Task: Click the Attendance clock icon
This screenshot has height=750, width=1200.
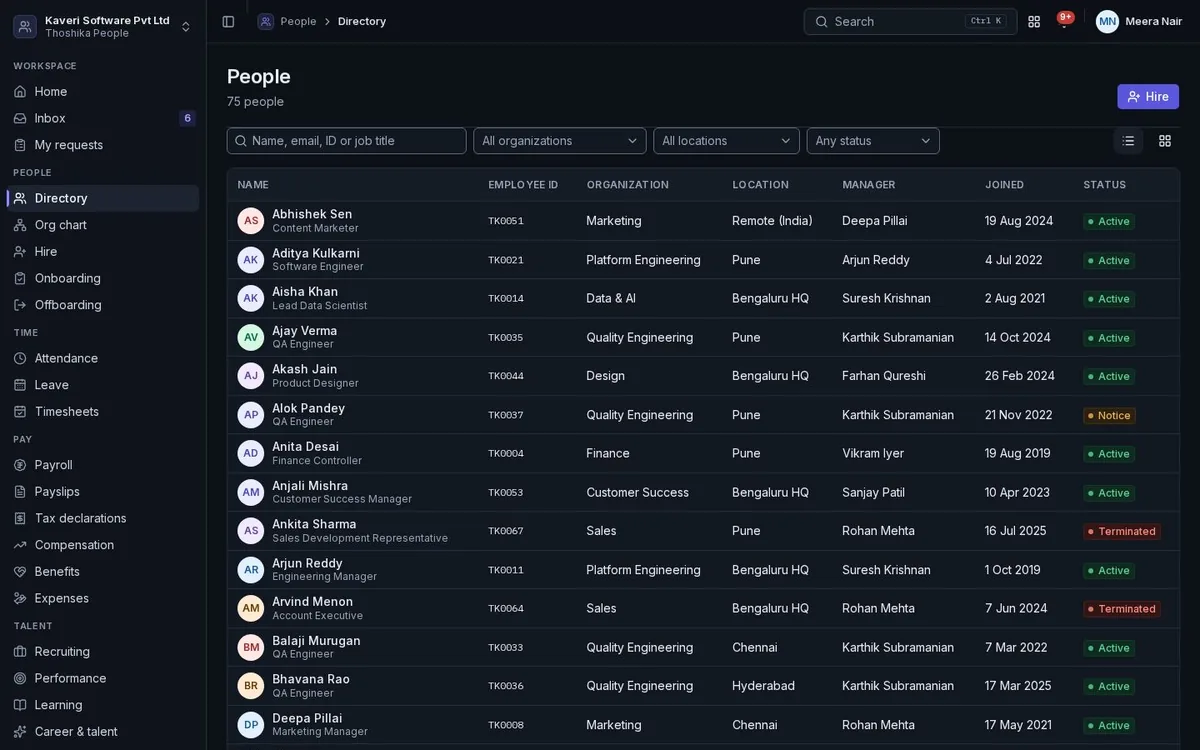Action: pyautogui.click(x=20, y=358)
